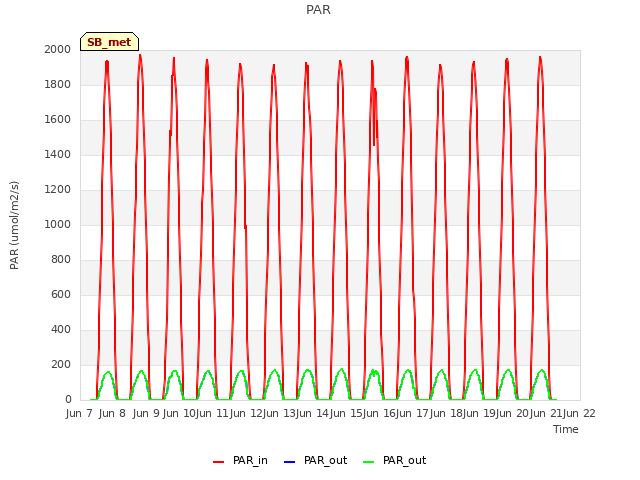Click the Time x-axis title
Viewport: 640px width, 480px height.
coord(566,429)
